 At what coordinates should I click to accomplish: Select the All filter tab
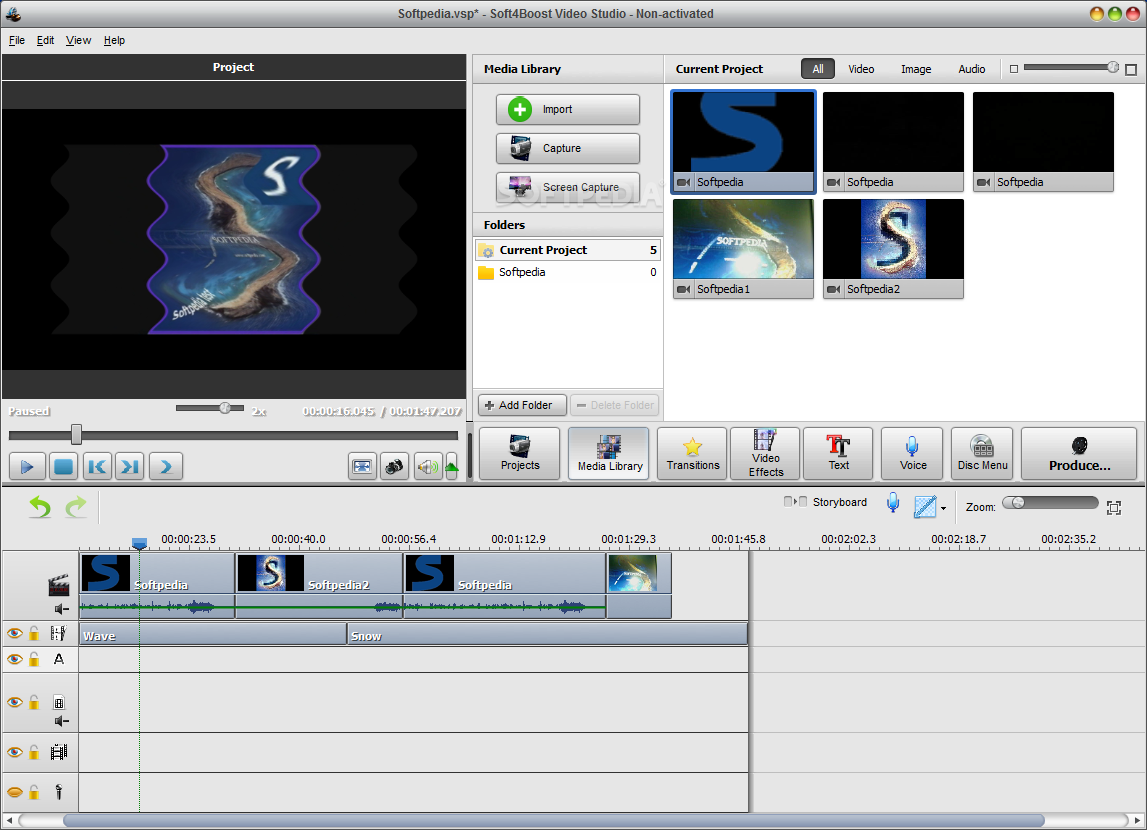(818, 69)
